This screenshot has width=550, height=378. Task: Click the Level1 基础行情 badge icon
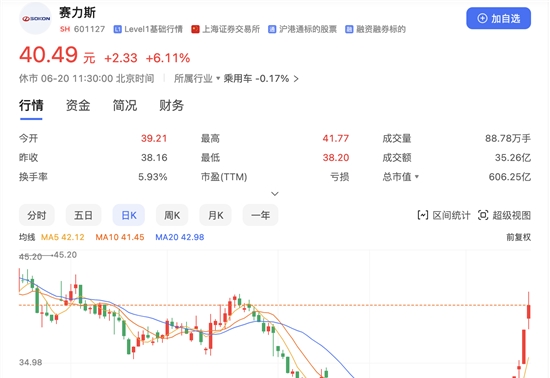coord(118,29)
